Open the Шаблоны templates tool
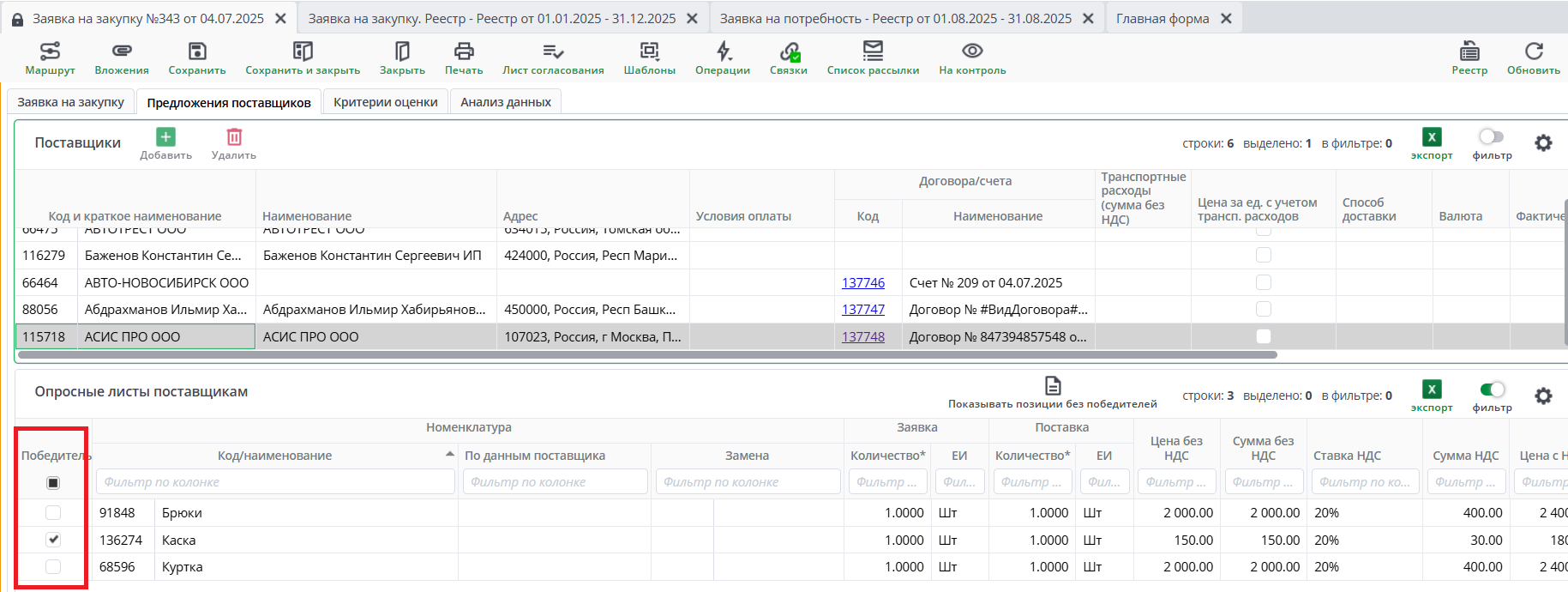Image resolution: width=1568 pixels, height=592 pixels. point(649,53)
